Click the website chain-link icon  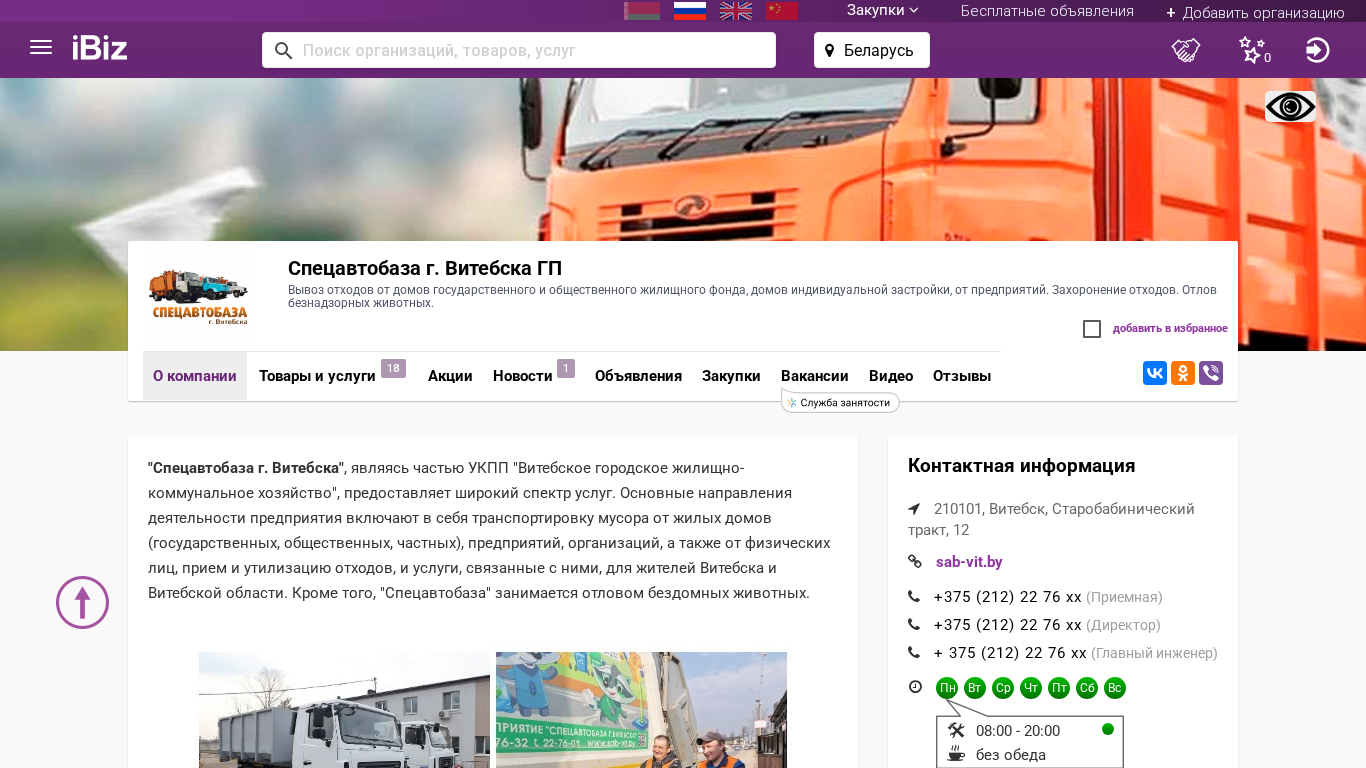915,562
